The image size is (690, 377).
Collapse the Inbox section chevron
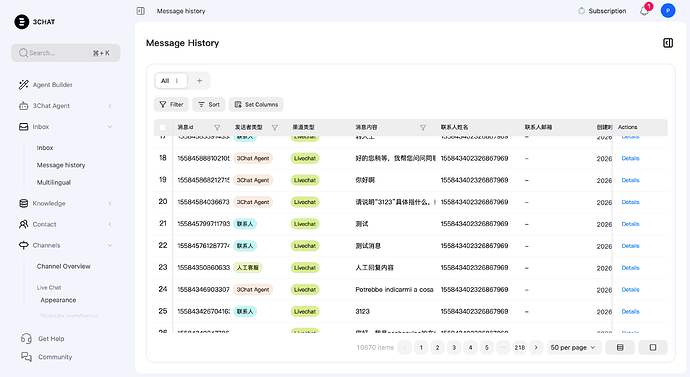coord(110,127)
